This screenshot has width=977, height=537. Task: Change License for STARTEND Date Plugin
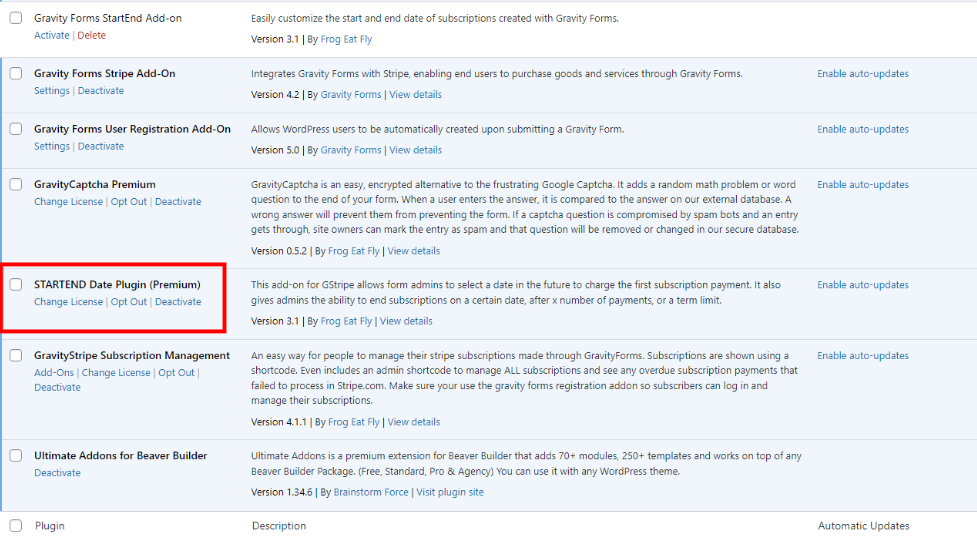point(69,302)
